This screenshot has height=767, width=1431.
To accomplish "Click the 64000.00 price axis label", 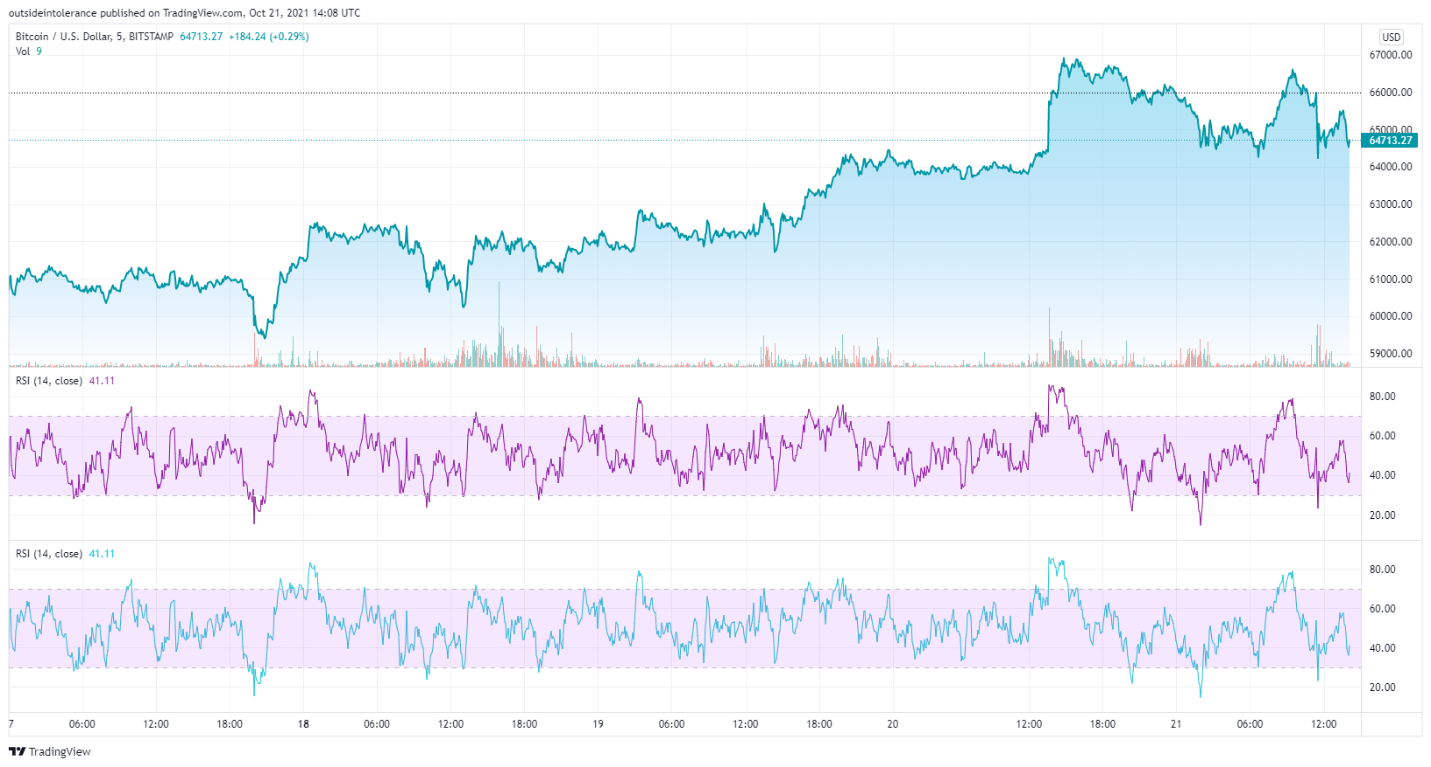I will point(1390,167).
